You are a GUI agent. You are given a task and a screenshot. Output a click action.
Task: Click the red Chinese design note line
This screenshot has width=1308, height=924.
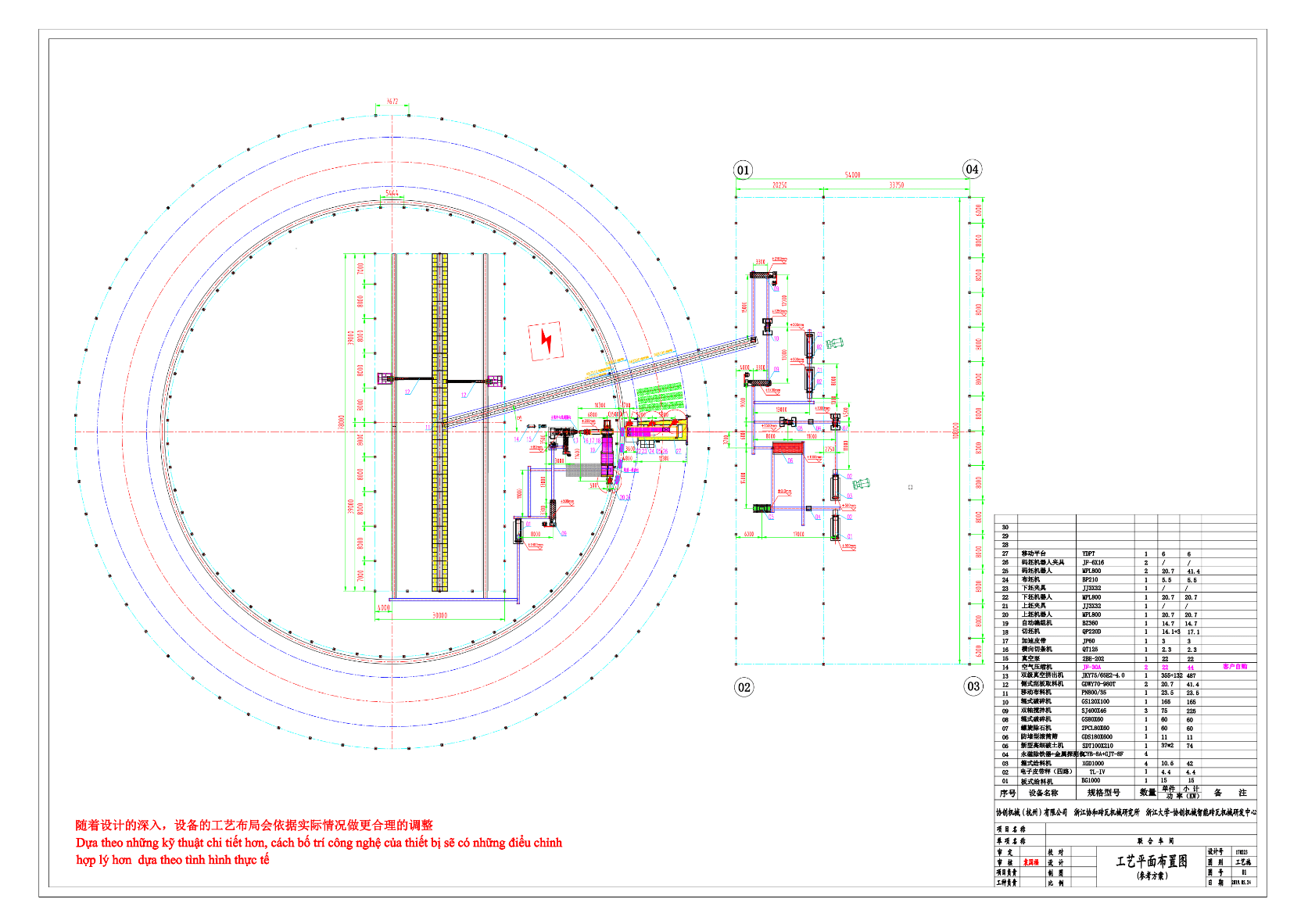tap(254, 825)
